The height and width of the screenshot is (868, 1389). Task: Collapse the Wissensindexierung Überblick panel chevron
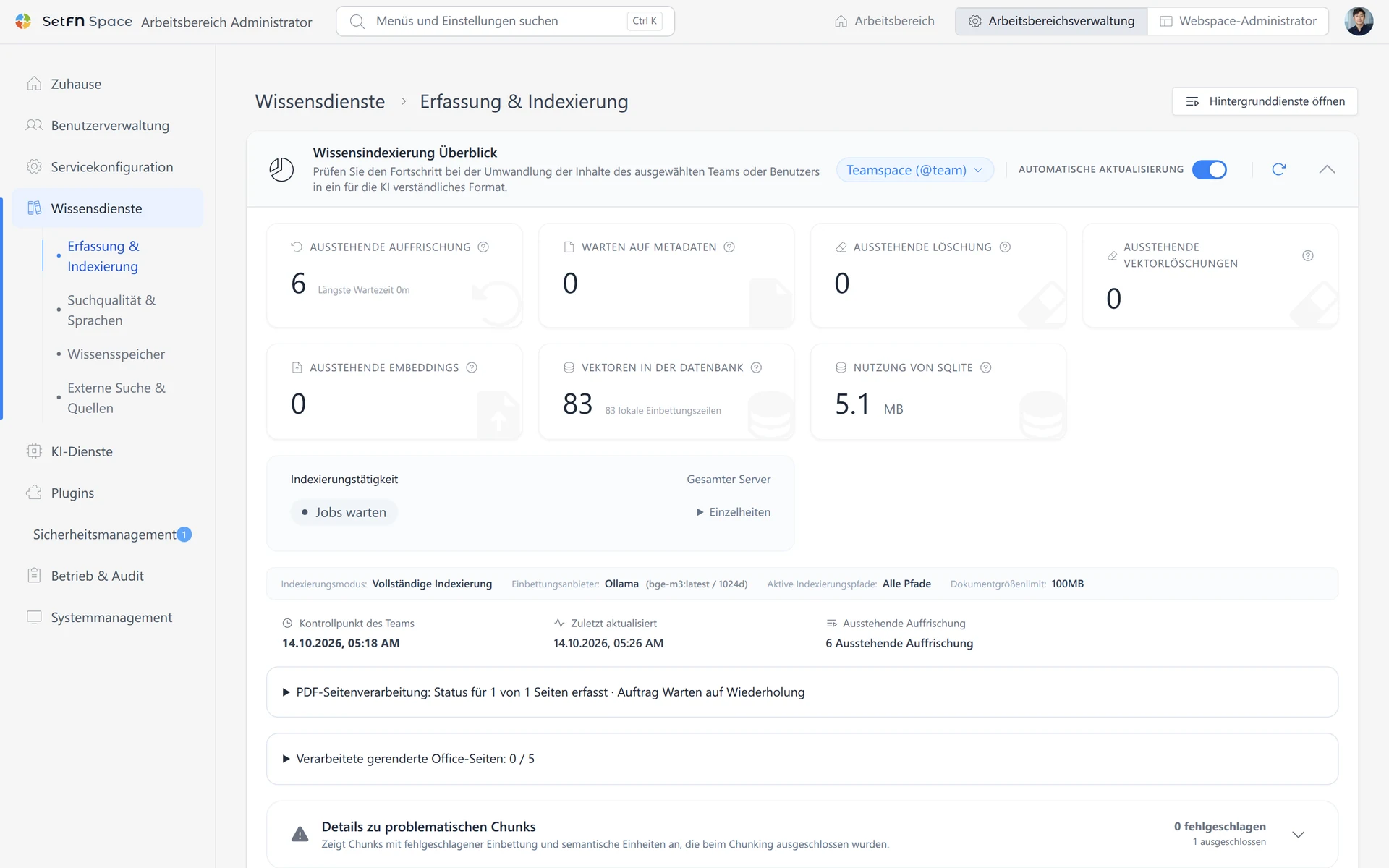coord(1327,169)
